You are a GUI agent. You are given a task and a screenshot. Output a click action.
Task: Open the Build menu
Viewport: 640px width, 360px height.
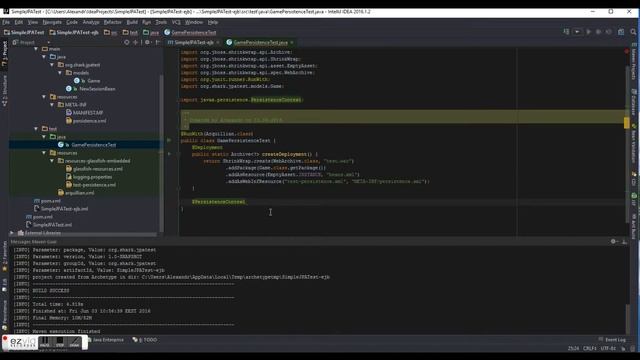pos(132,22)
